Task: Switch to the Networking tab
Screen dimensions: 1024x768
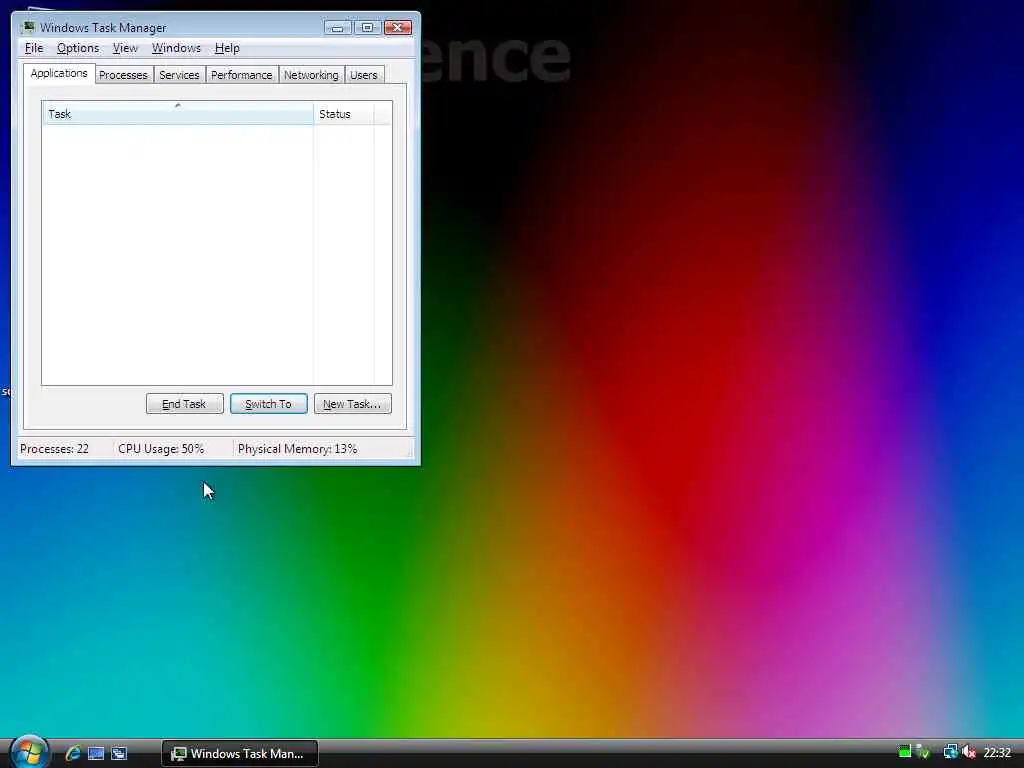Action: [x=312, y=75]
